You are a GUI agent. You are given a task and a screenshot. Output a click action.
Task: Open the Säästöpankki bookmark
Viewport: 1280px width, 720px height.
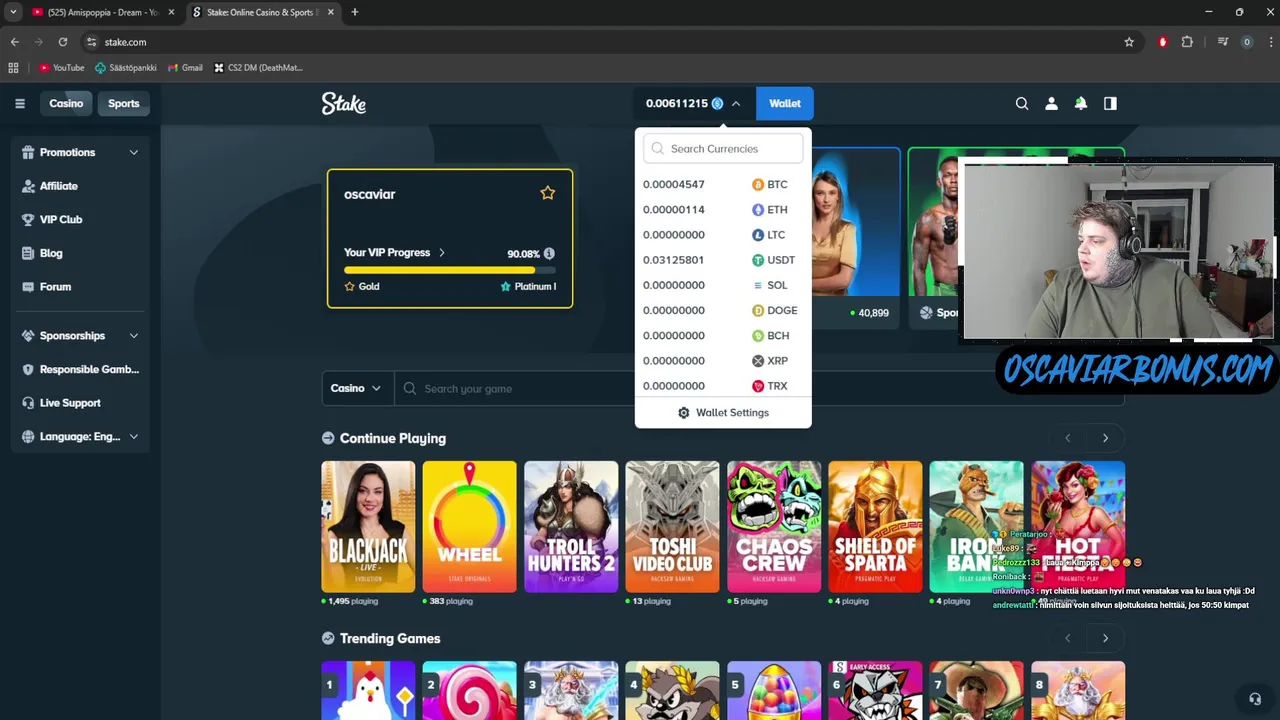point(126,68)
